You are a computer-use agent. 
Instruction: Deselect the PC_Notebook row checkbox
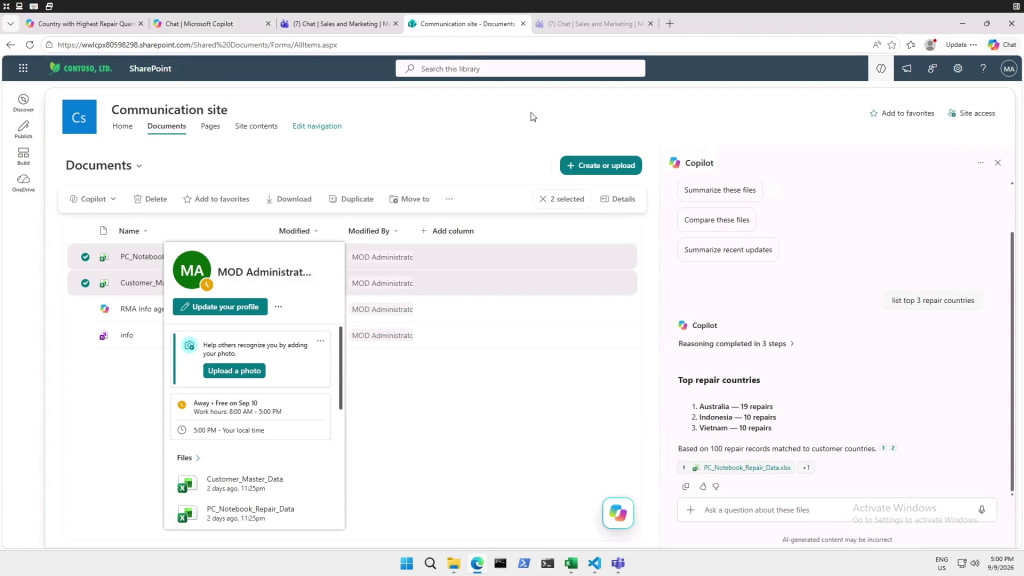pyautogui.click(x=85, y=257)
